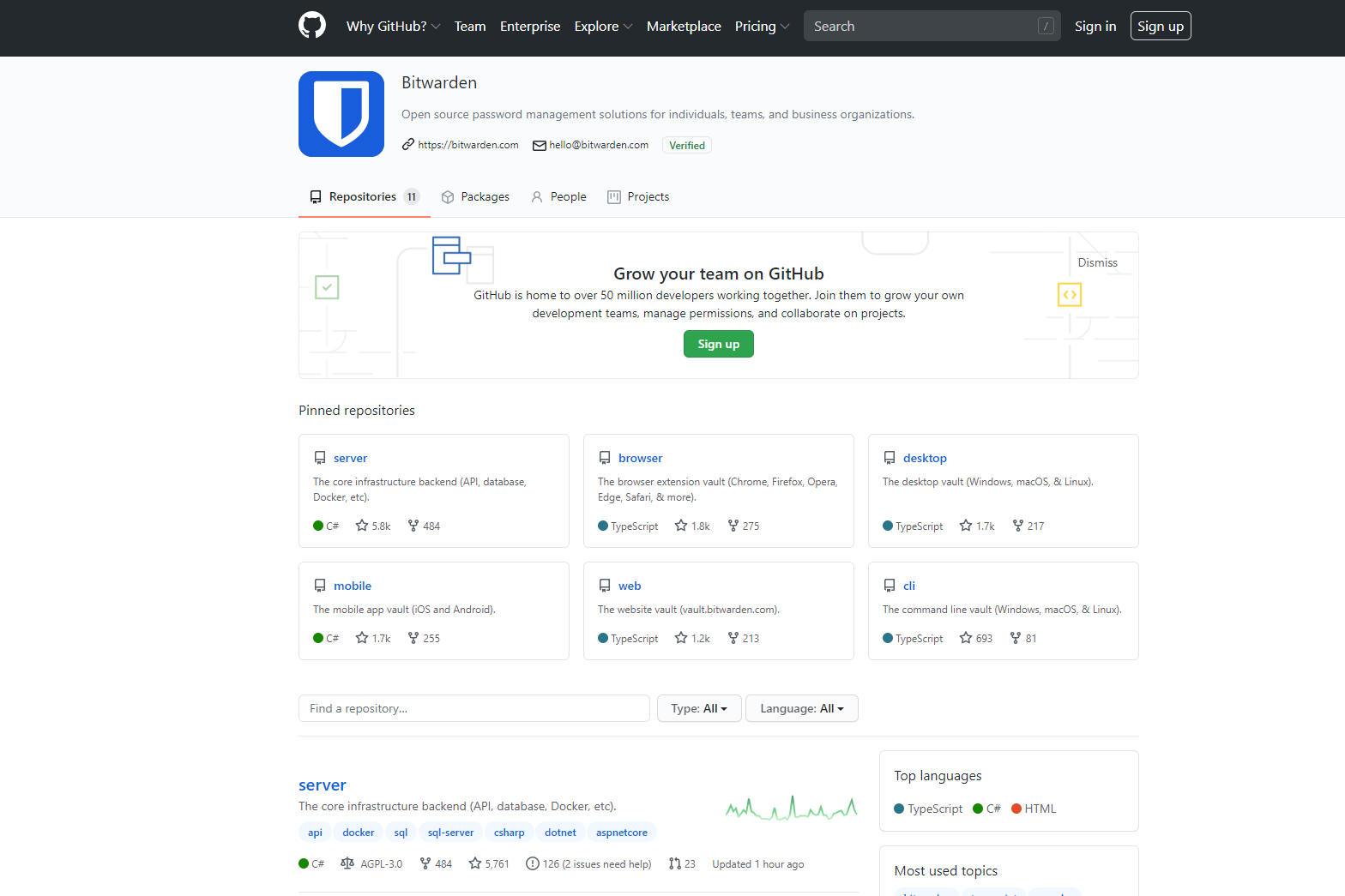Open the desktop pinned repository link
The height and width of the screenshot is (896, 1345).
click(x=925, y=458)
